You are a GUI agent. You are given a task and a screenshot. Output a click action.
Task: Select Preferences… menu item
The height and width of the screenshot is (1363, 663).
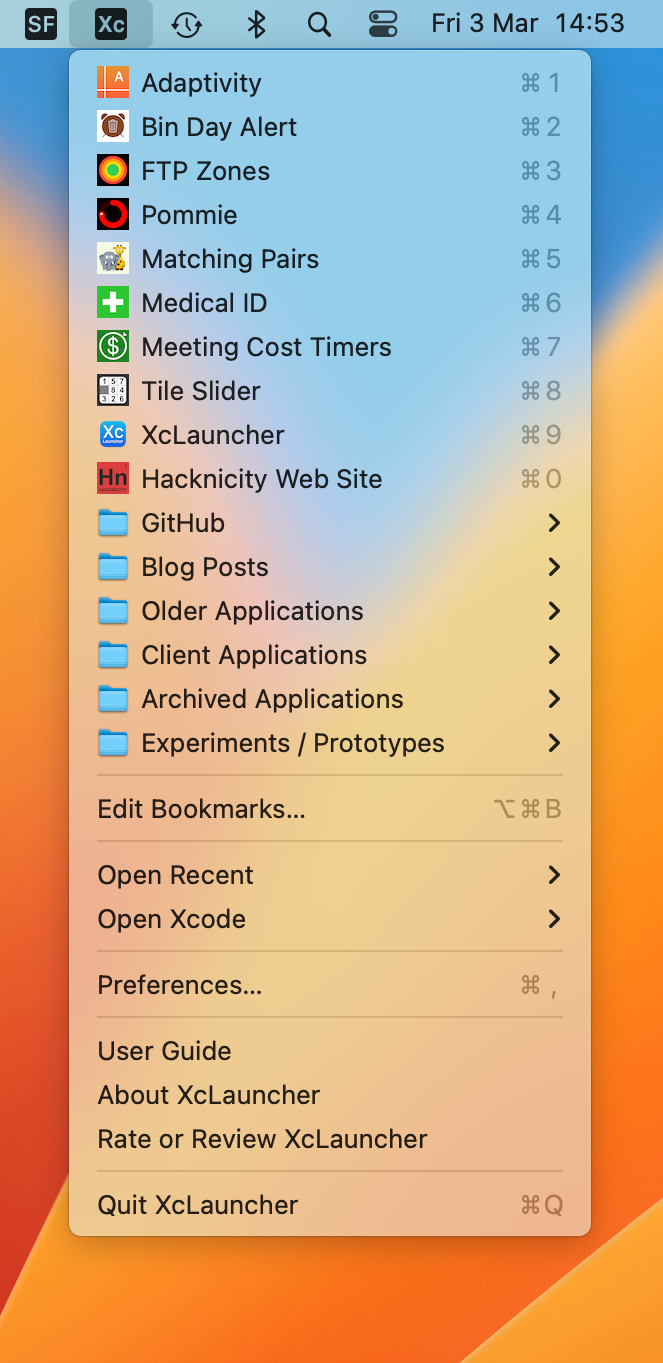pyautogui.click(x=180, y=985)
